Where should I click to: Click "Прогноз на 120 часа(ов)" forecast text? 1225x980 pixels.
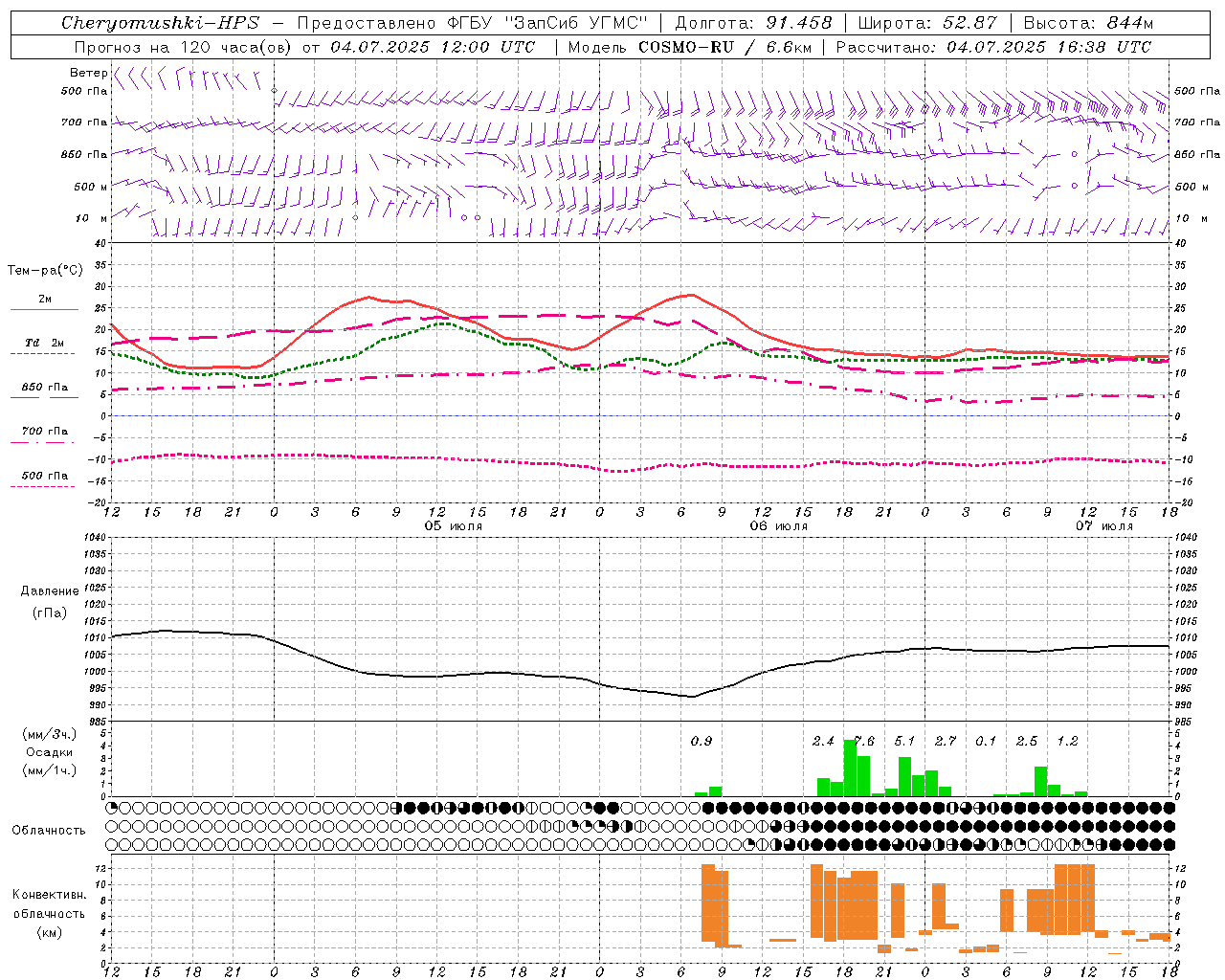[x=183, y=47]
